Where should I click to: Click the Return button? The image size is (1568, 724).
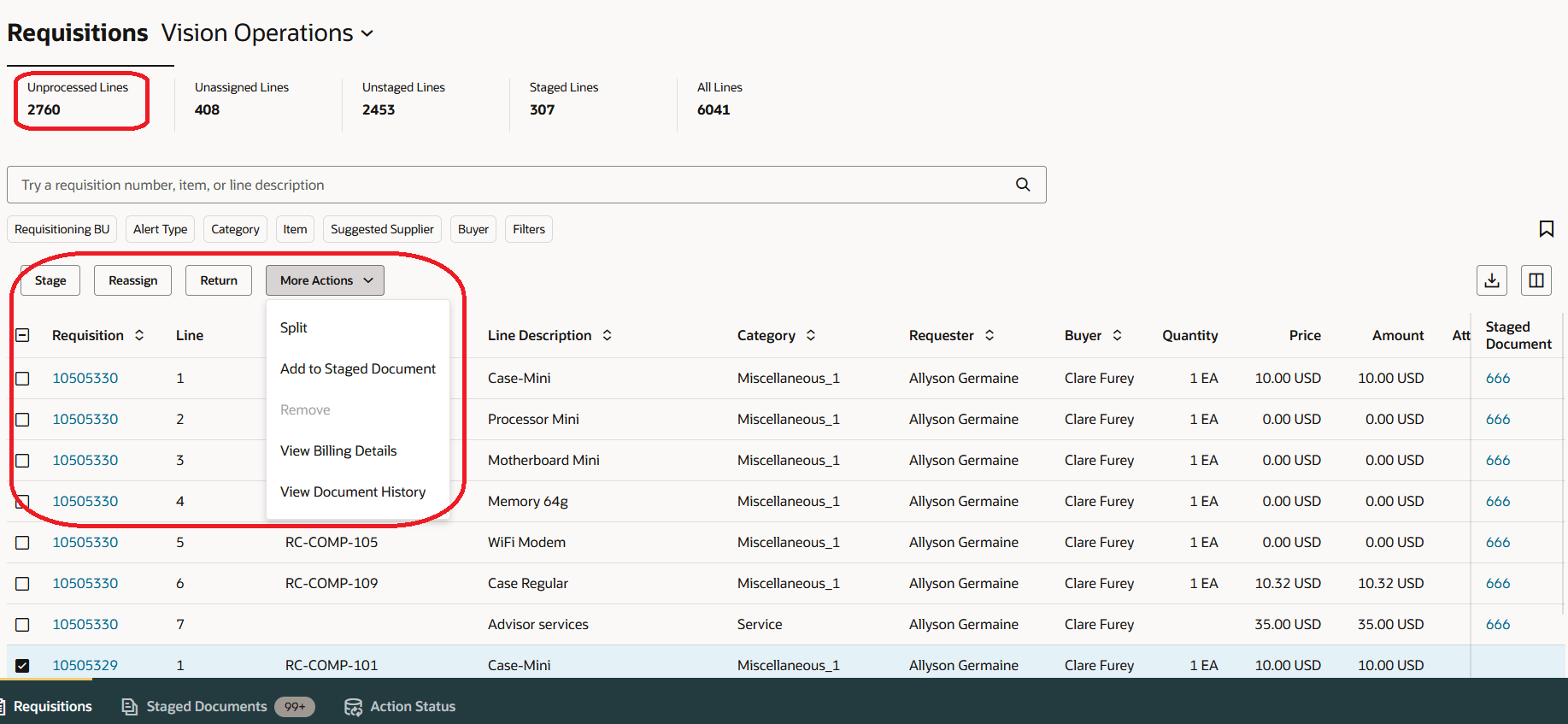pyautogui.click(x=219, y=280)
